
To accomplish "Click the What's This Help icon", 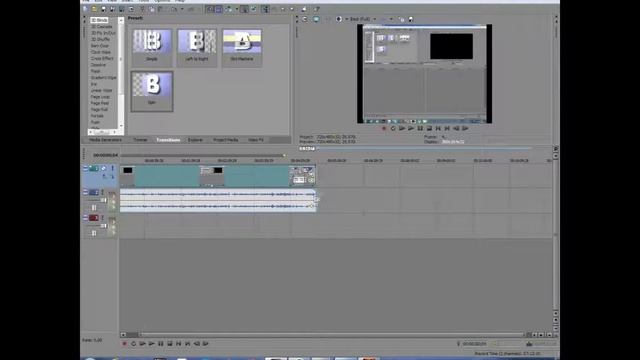I will pos(317,9).
